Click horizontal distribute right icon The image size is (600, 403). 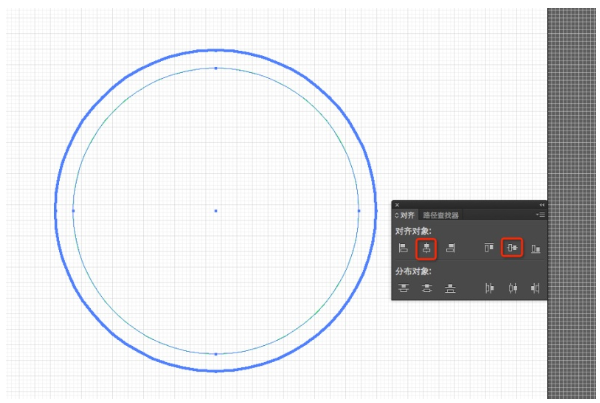535,288
